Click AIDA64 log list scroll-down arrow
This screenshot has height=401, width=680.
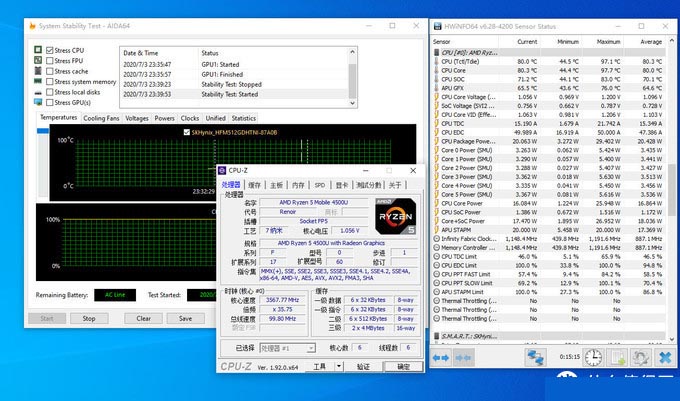[x=352, y=103]
